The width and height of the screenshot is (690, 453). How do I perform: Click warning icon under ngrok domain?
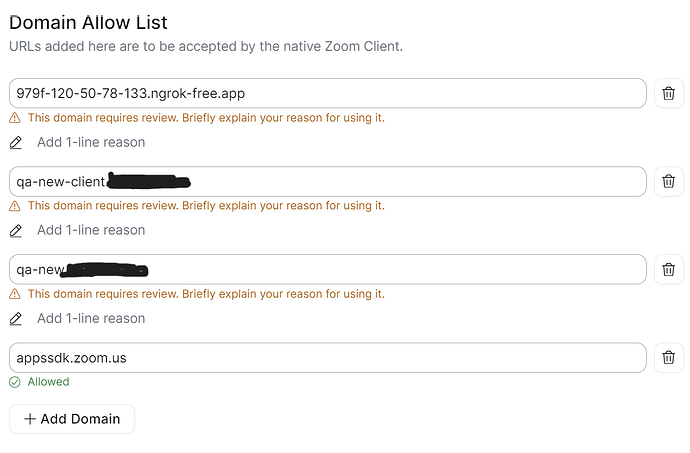pyautogui.click(x=15, y=118)
